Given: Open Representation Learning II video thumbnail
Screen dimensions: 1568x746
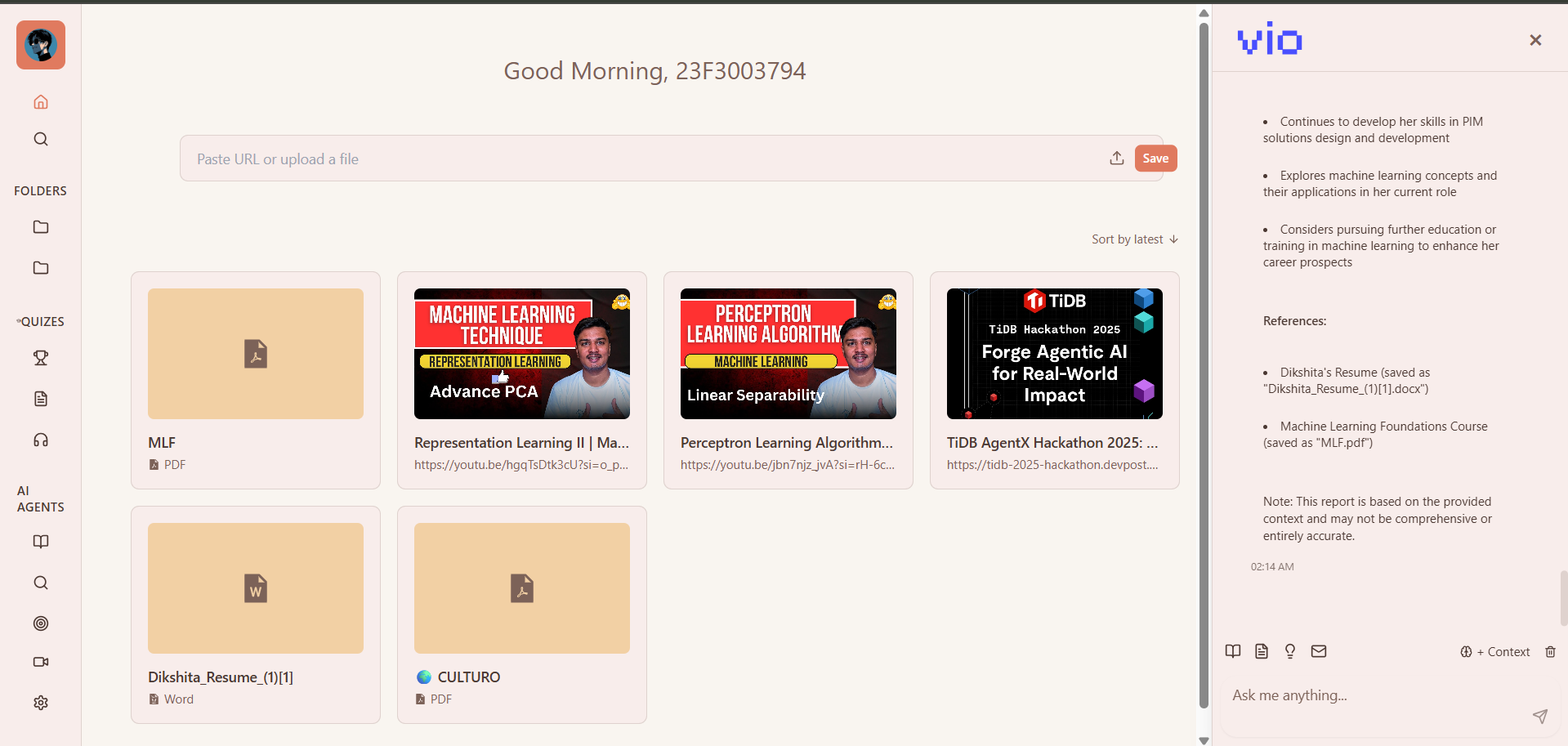Looking at the screenshot, I should point(522,354).
